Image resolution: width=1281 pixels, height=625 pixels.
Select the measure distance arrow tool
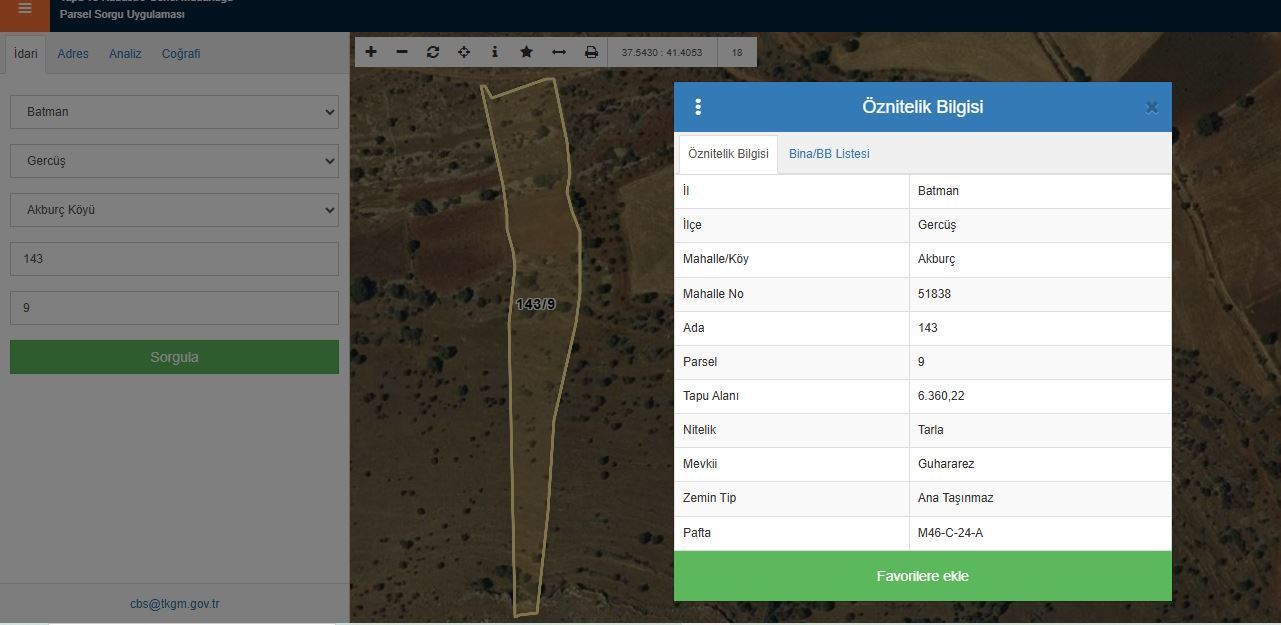coord(559,52)
